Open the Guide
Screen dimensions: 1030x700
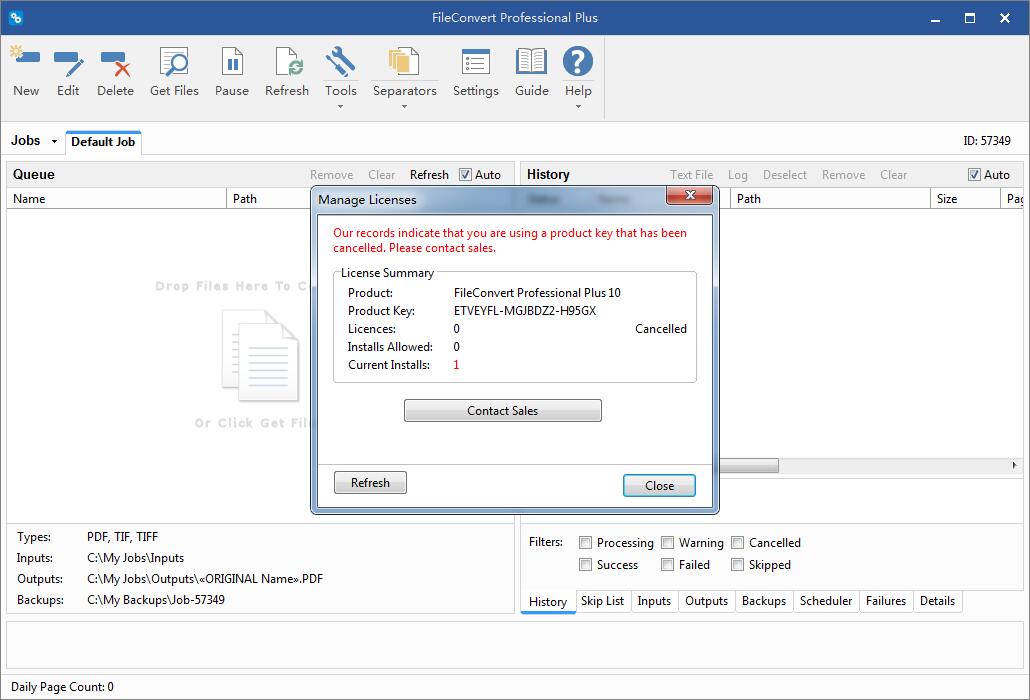point(531,70)
